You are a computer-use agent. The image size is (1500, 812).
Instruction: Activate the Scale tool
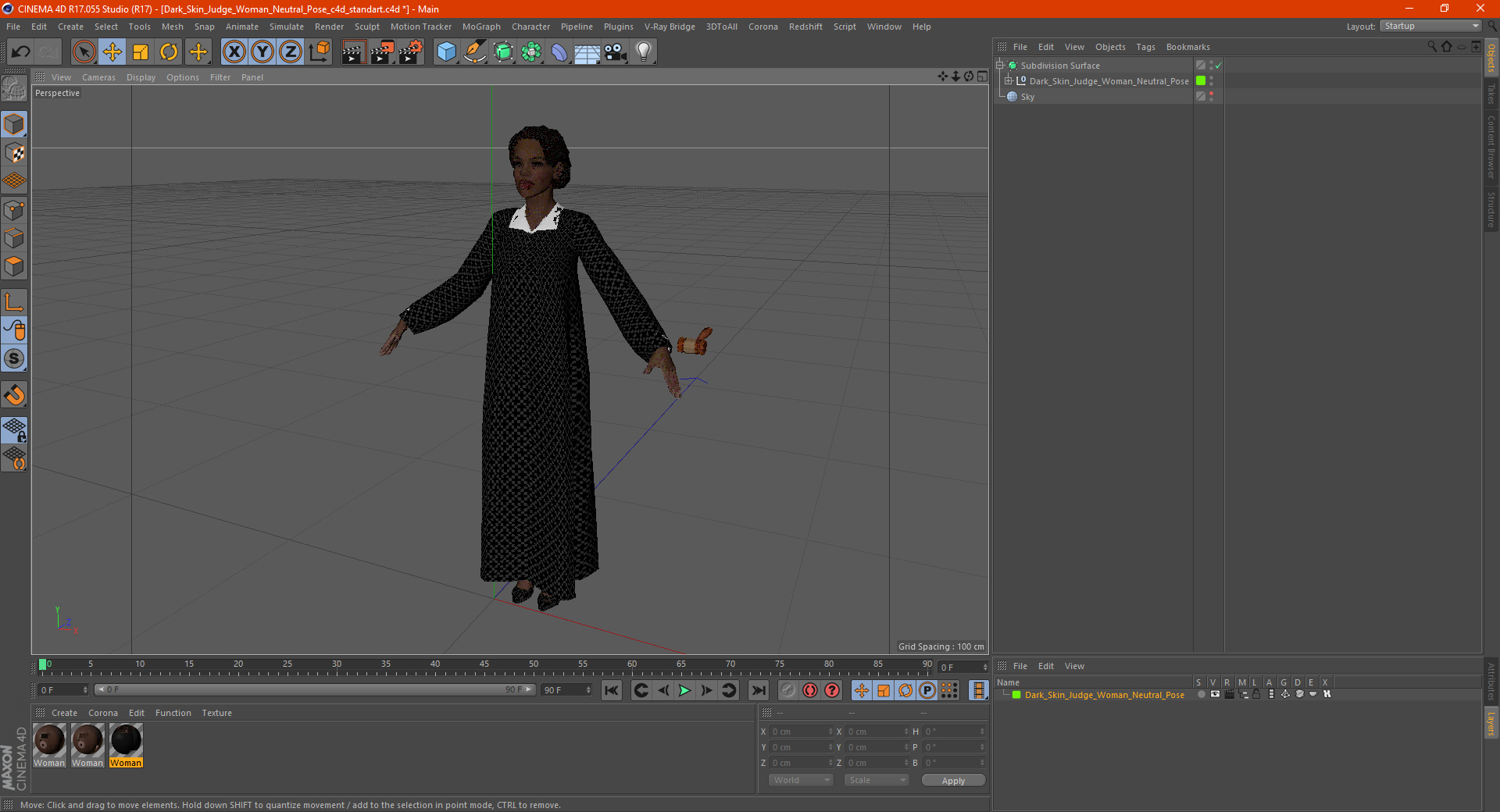[141, 52]
